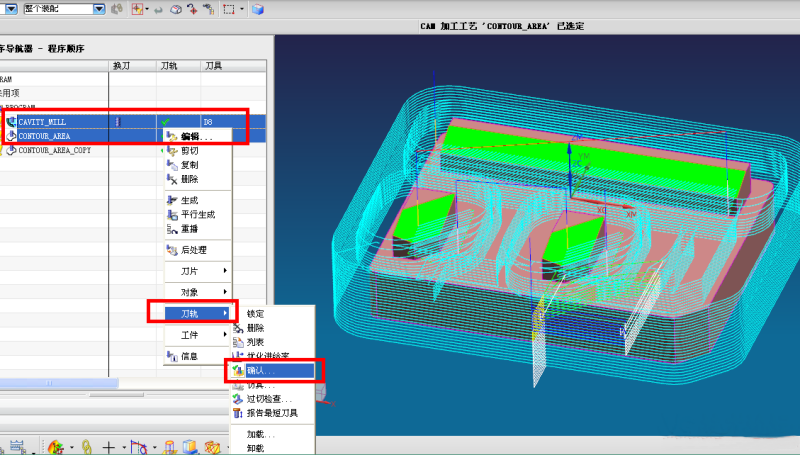Click the 刀具 column header
800x455 pixels.
click(x=214, y=65)
